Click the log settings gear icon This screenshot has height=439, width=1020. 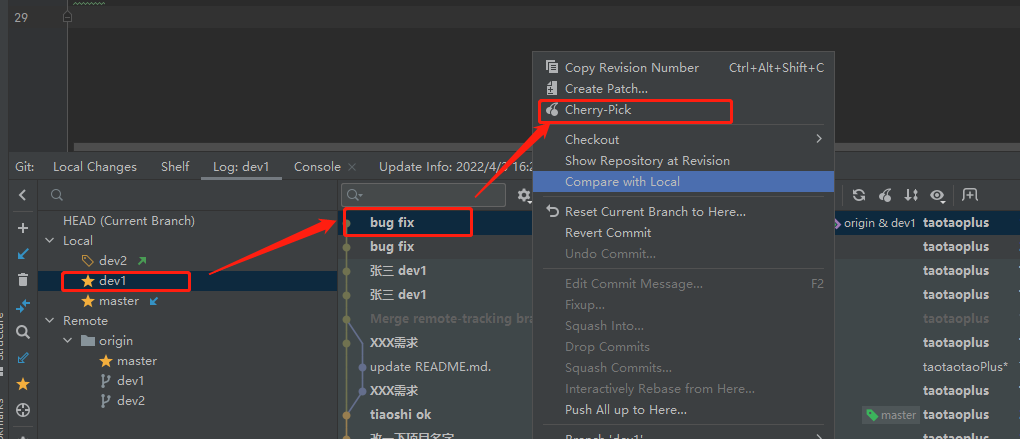click(524, 195)
